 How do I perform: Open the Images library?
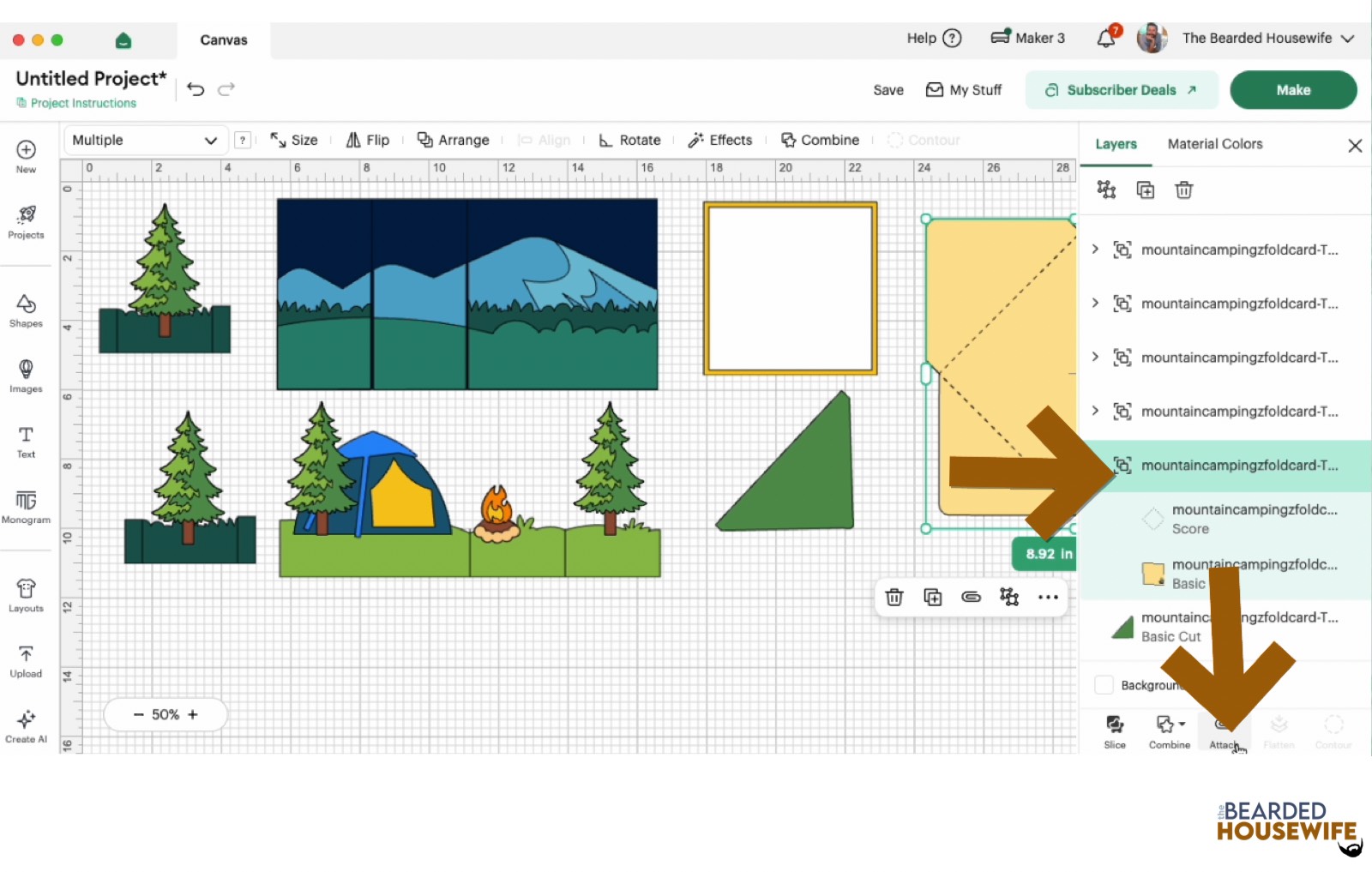pos(26,376)
